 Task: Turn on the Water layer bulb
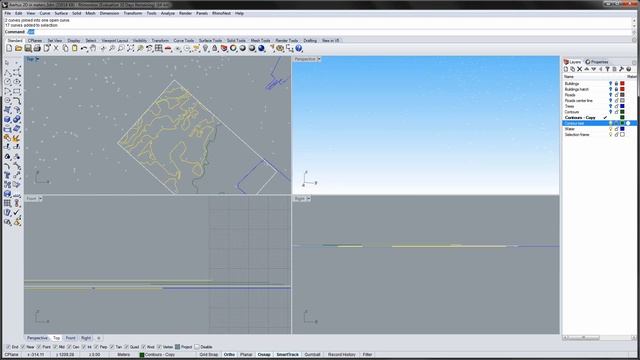(611, 129)
